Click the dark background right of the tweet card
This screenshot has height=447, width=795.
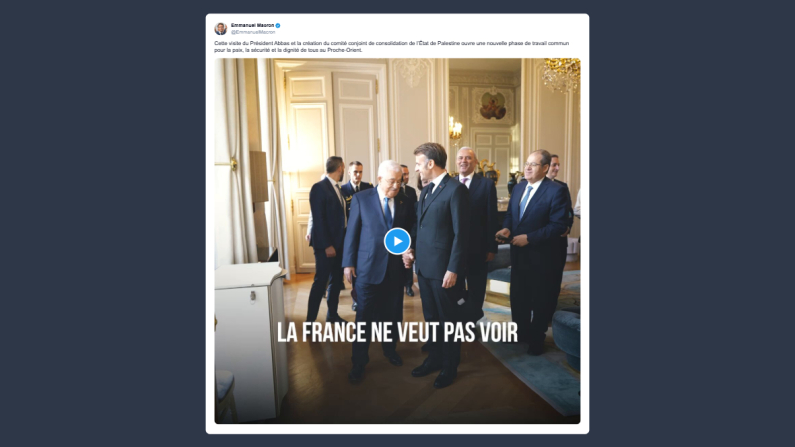(692, 224)
